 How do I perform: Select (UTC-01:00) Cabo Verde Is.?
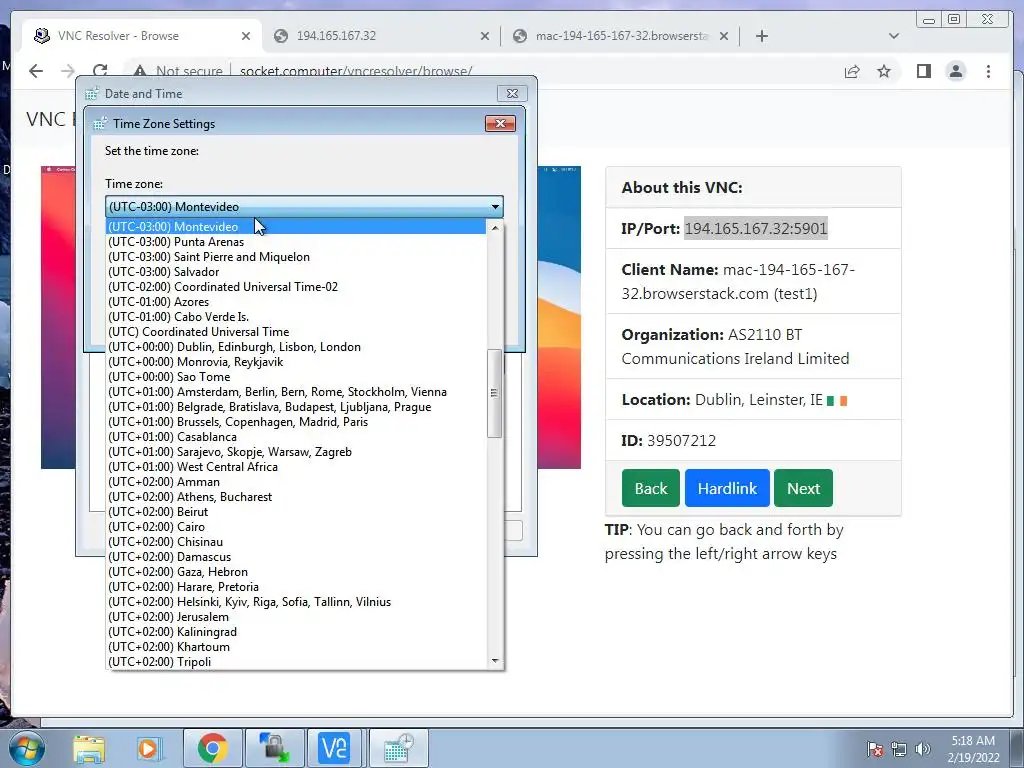296,317
